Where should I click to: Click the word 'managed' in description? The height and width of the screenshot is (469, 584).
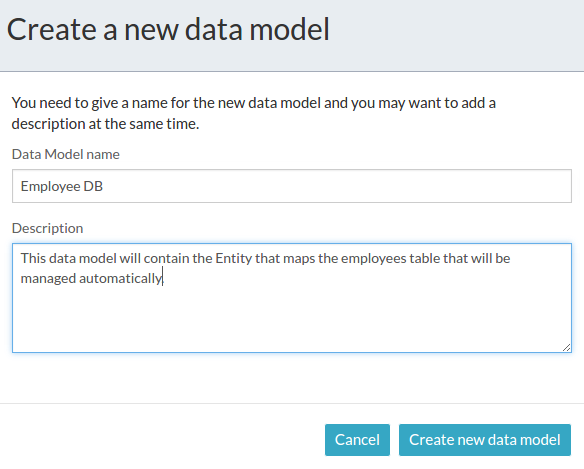point(48,278)
